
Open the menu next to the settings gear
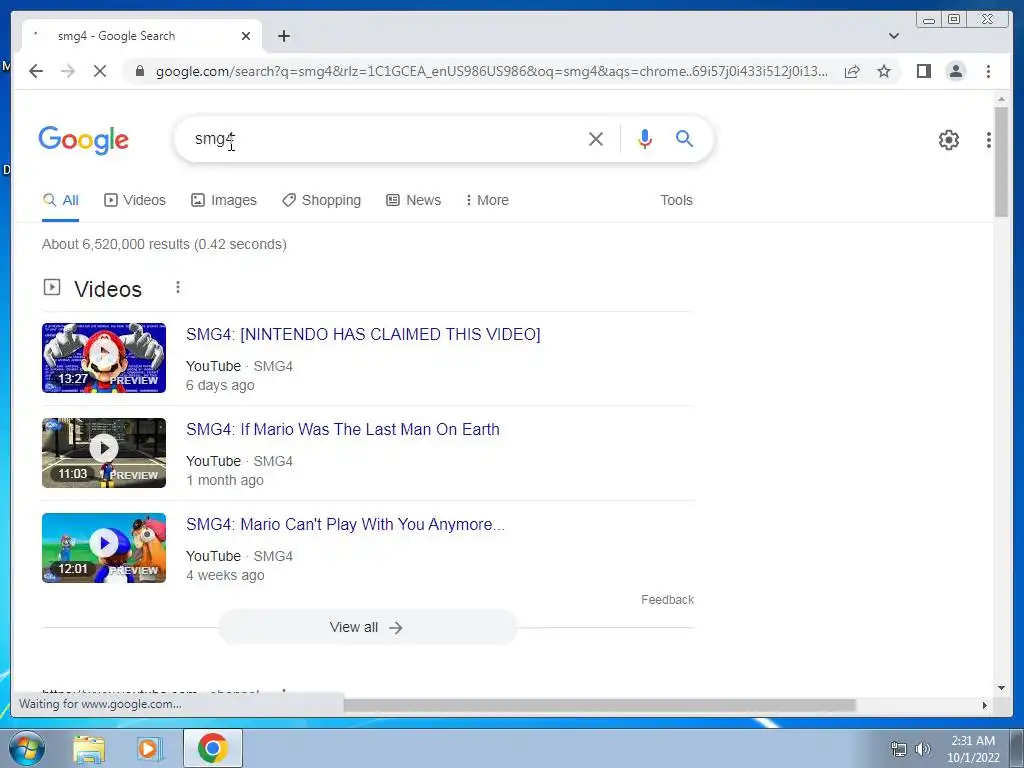988,140
